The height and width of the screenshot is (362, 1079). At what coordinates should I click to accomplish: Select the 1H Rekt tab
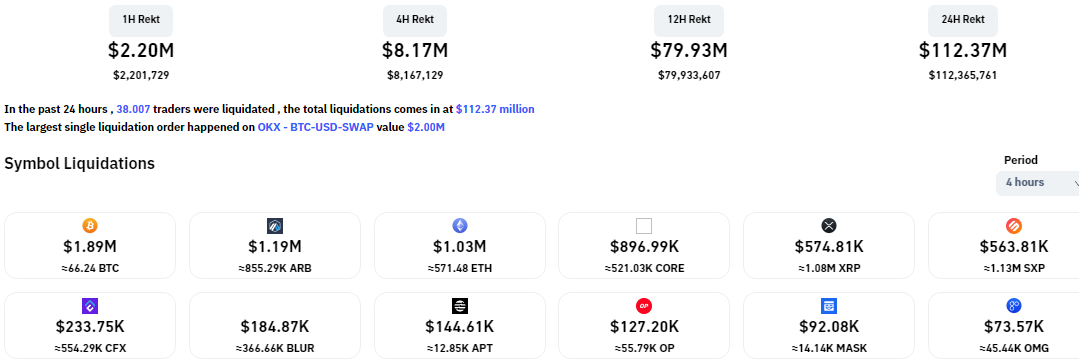(141, 20)
